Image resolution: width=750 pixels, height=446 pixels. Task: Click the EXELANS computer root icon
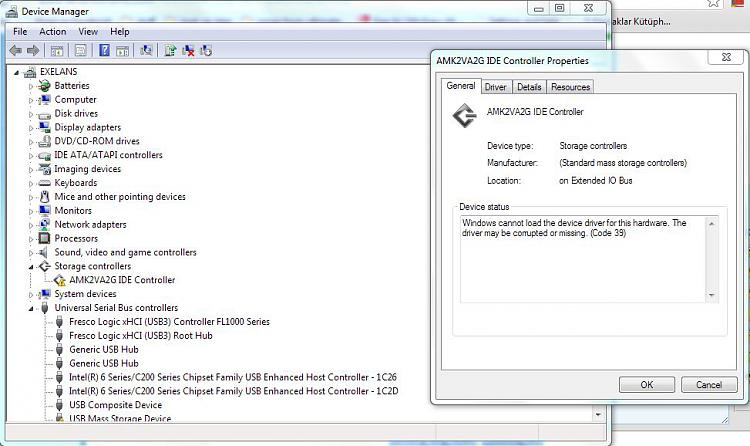click(30, 72)
